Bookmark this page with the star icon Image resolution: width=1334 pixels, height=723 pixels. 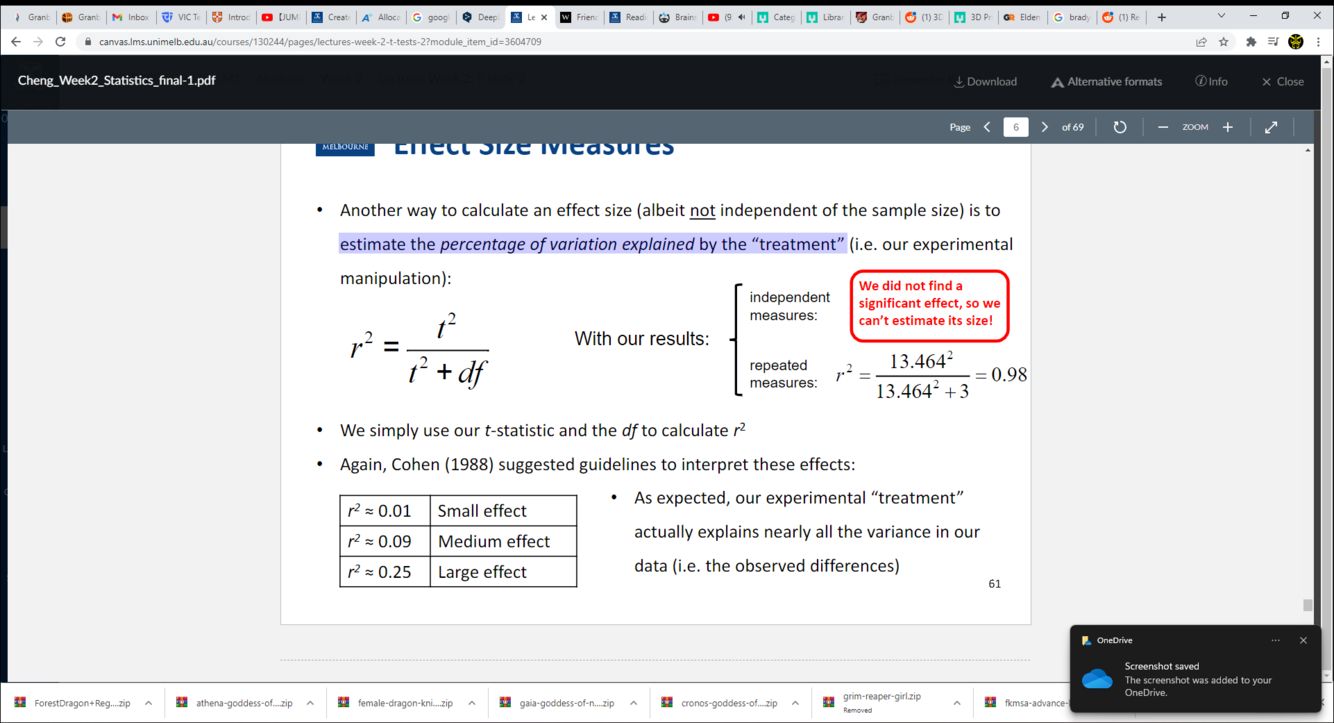[x=1223, y=42]
